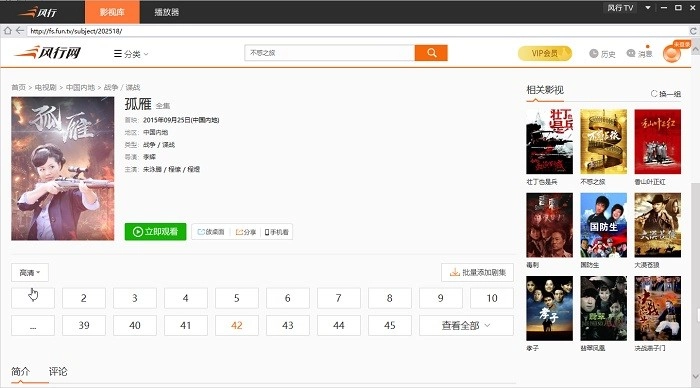
Task: Open 壮丁也是兵 thumbnail
Action: (550, 142)
